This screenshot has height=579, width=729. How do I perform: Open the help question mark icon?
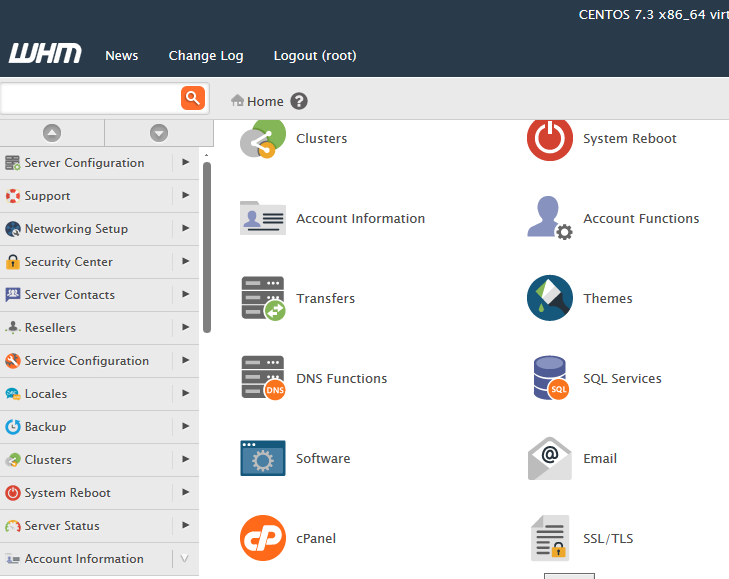[x=299, y=101]
